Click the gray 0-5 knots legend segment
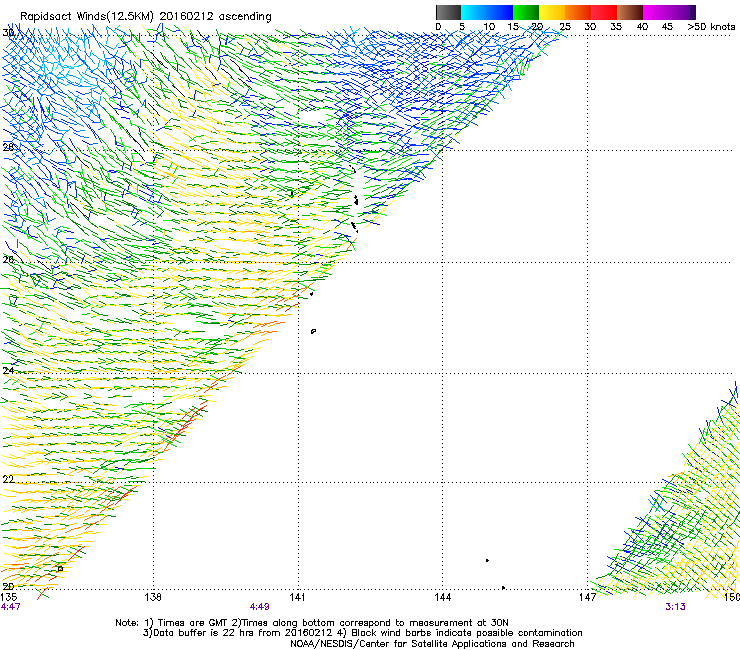 (x=448, y=12)
